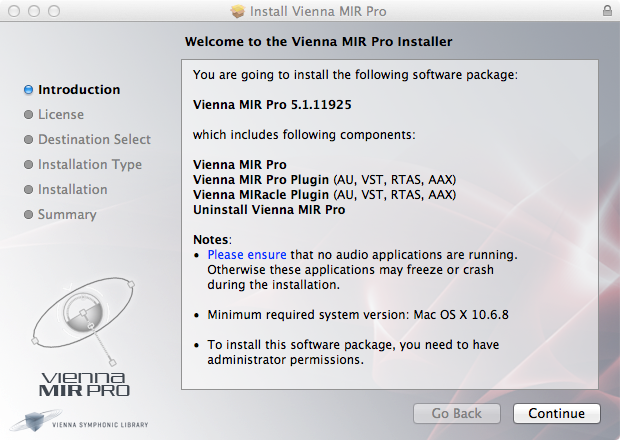Minimize the installer window
Image resolution: width=620 pixels, height=440 pixels.
pyautogui.click(x=33, y=11)
